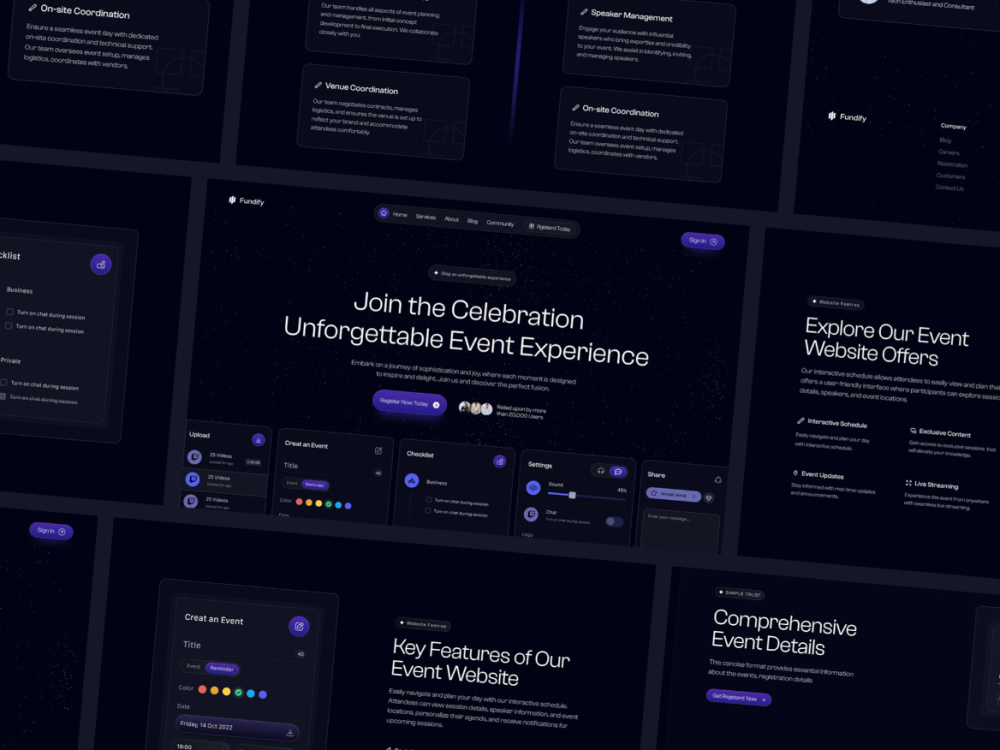
Task: Click the purple icon on the large Checklist panel
Action: (x=101, y=264)
